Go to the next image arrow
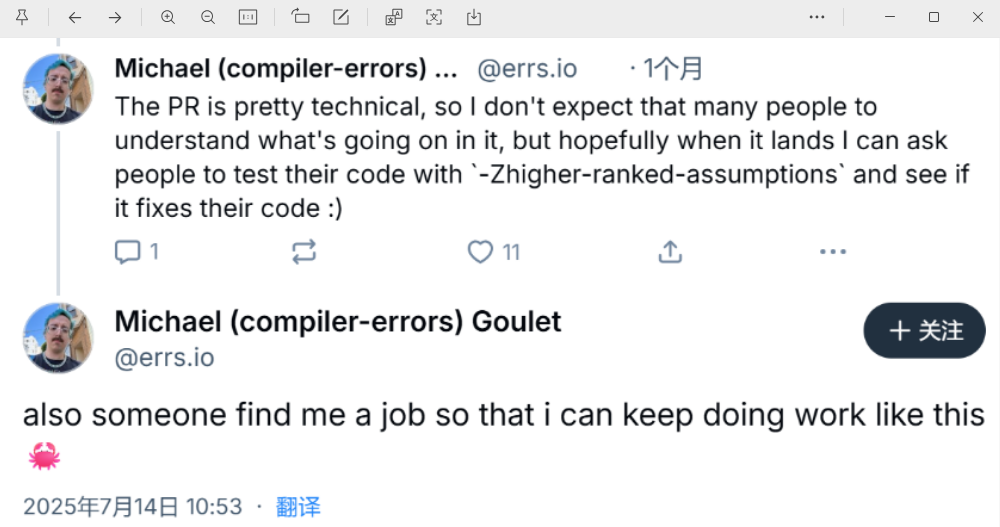Viewport: 1000px width, 527px height. tap(115, 17)
